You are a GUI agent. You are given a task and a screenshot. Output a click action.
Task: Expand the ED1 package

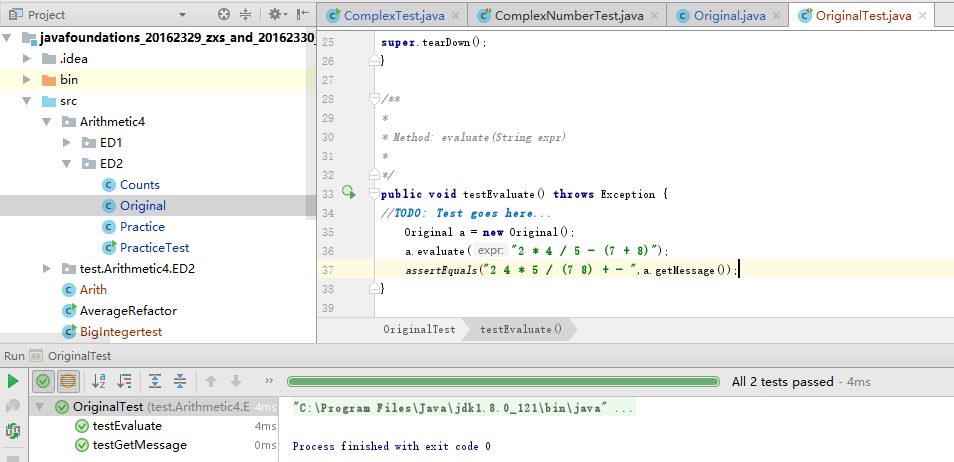(67, 143)
